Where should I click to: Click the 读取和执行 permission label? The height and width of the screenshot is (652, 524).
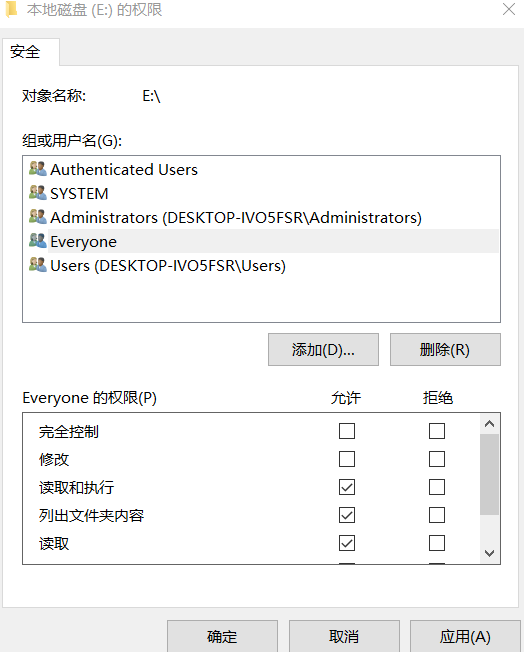[x=77, y=487]
